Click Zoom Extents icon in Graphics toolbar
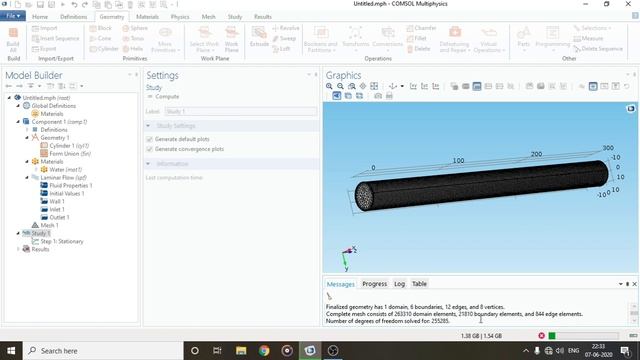This screenshot has height=360, width=640. point(374,86)
